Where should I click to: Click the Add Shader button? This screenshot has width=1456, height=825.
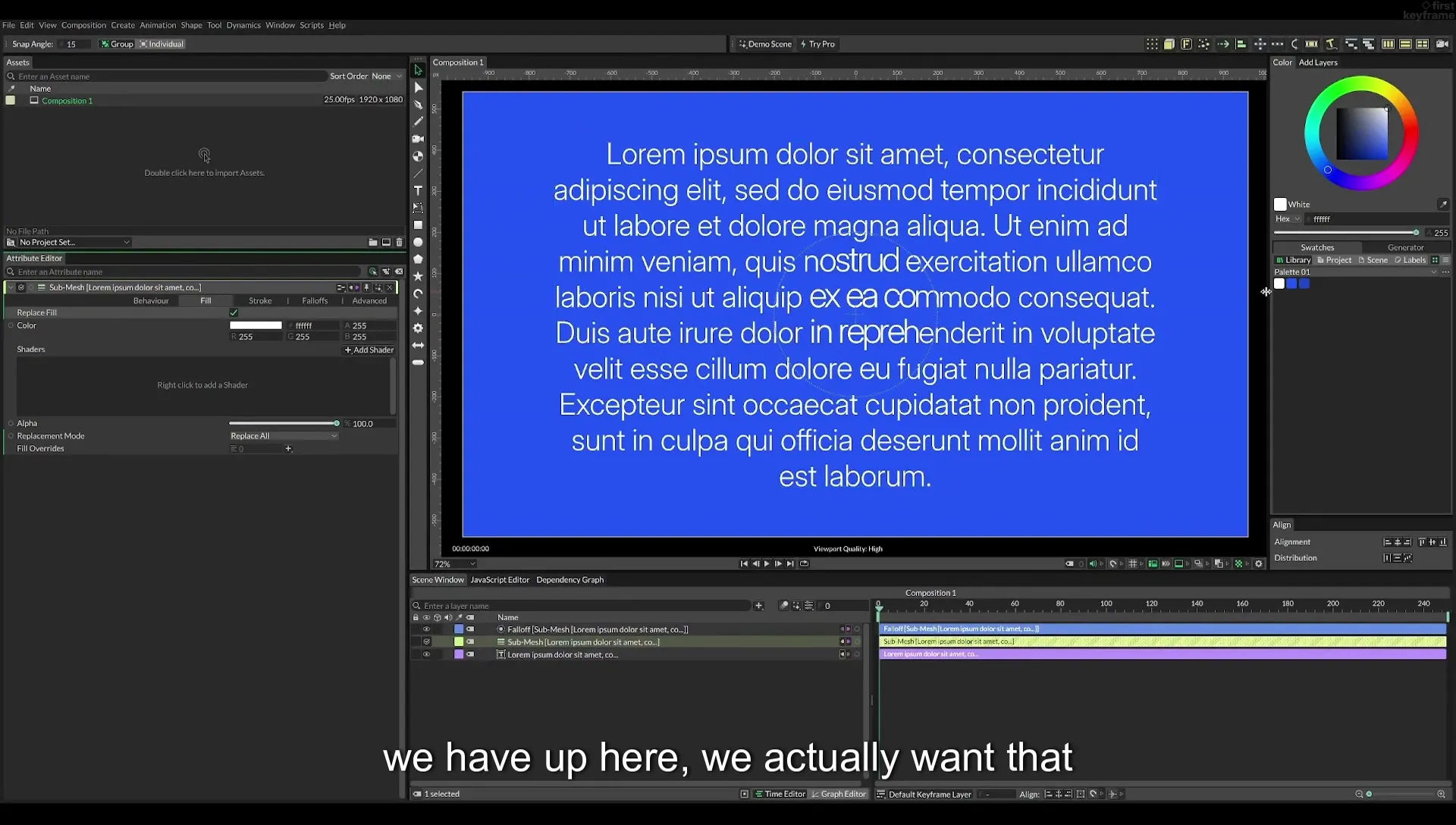coord(369,350)
